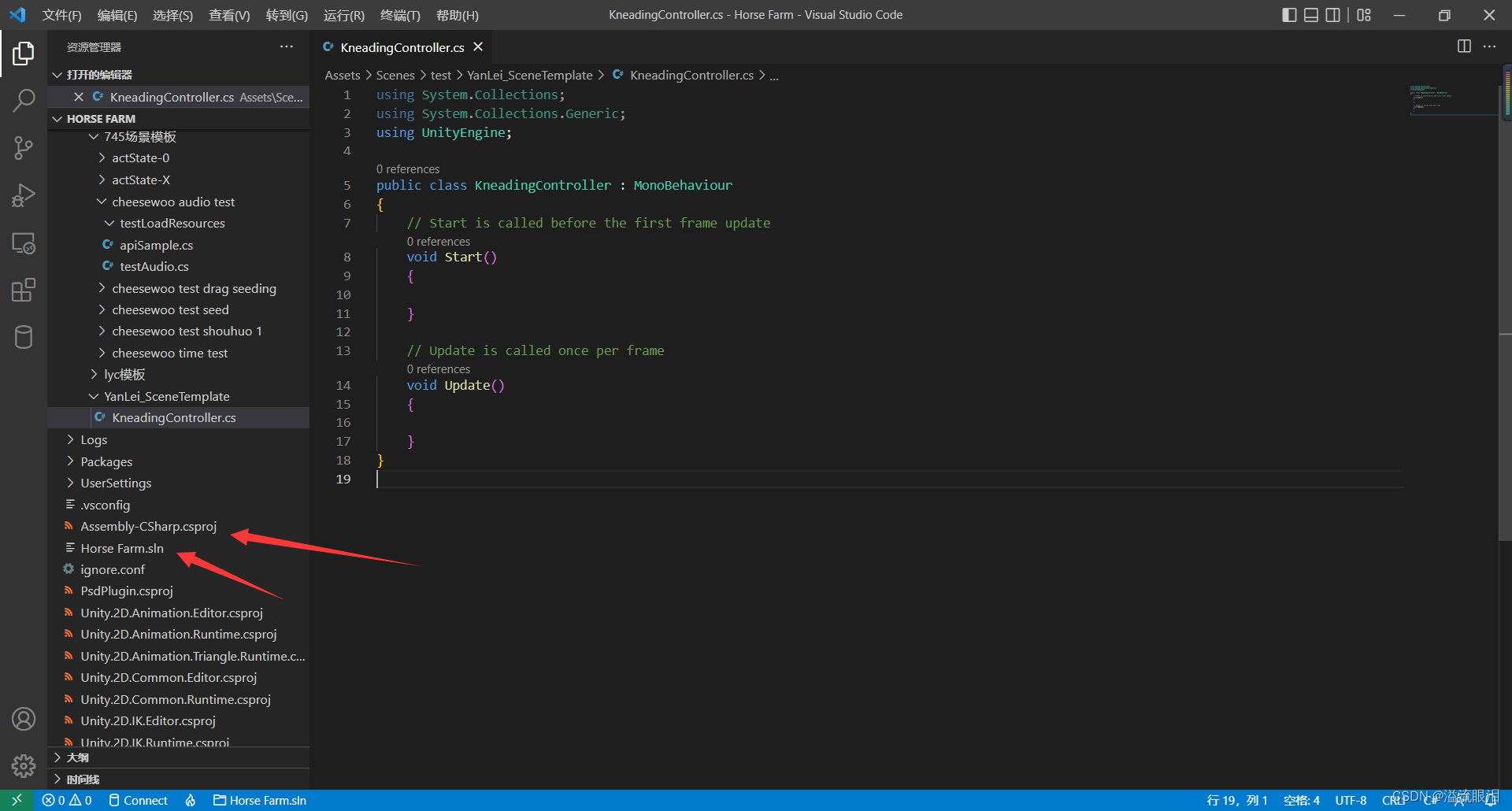Expand the lyc模板 folder
Screen dimensions: 1512x811
click(x=179, y=375)
